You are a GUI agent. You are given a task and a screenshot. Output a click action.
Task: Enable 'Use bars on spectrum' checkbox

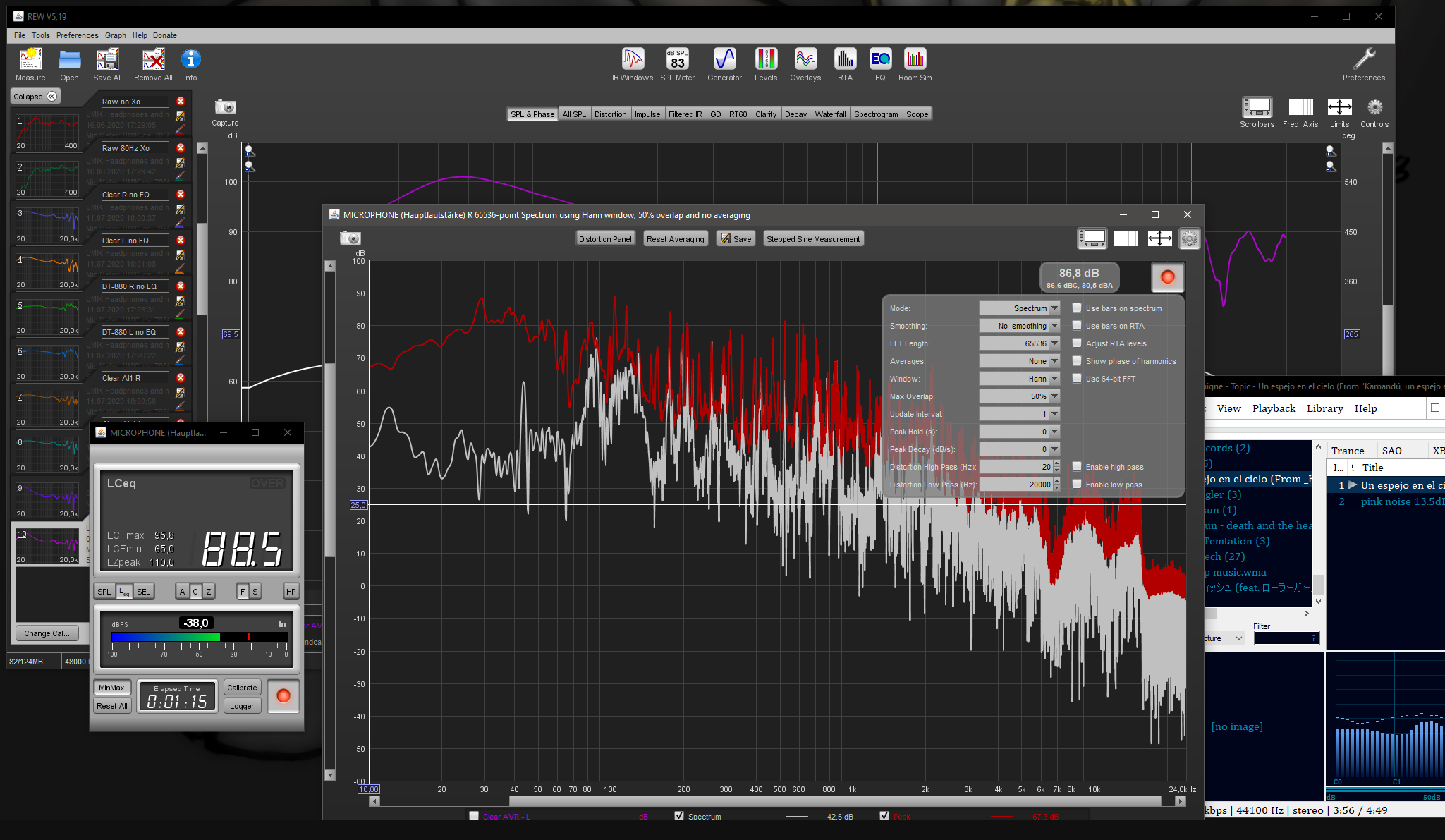coord(1077,308)
